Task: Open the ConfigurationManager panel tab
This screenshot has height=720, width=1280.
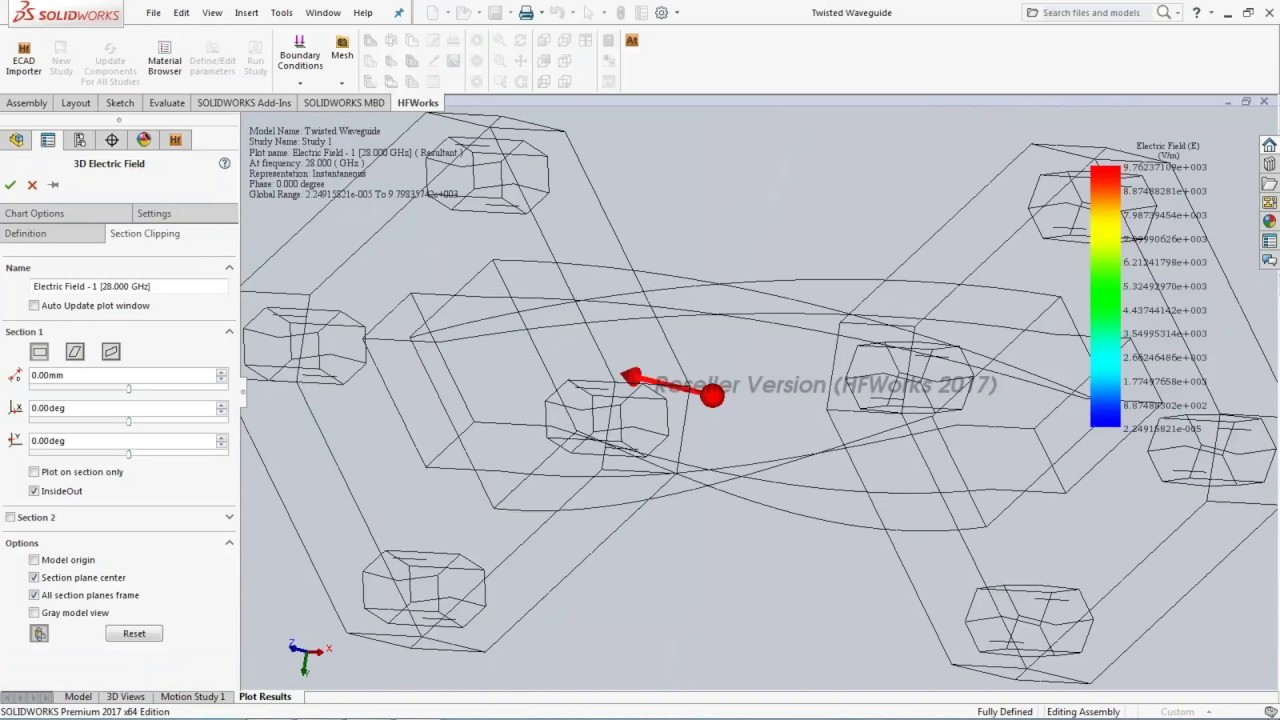Action: click(80, 140)
